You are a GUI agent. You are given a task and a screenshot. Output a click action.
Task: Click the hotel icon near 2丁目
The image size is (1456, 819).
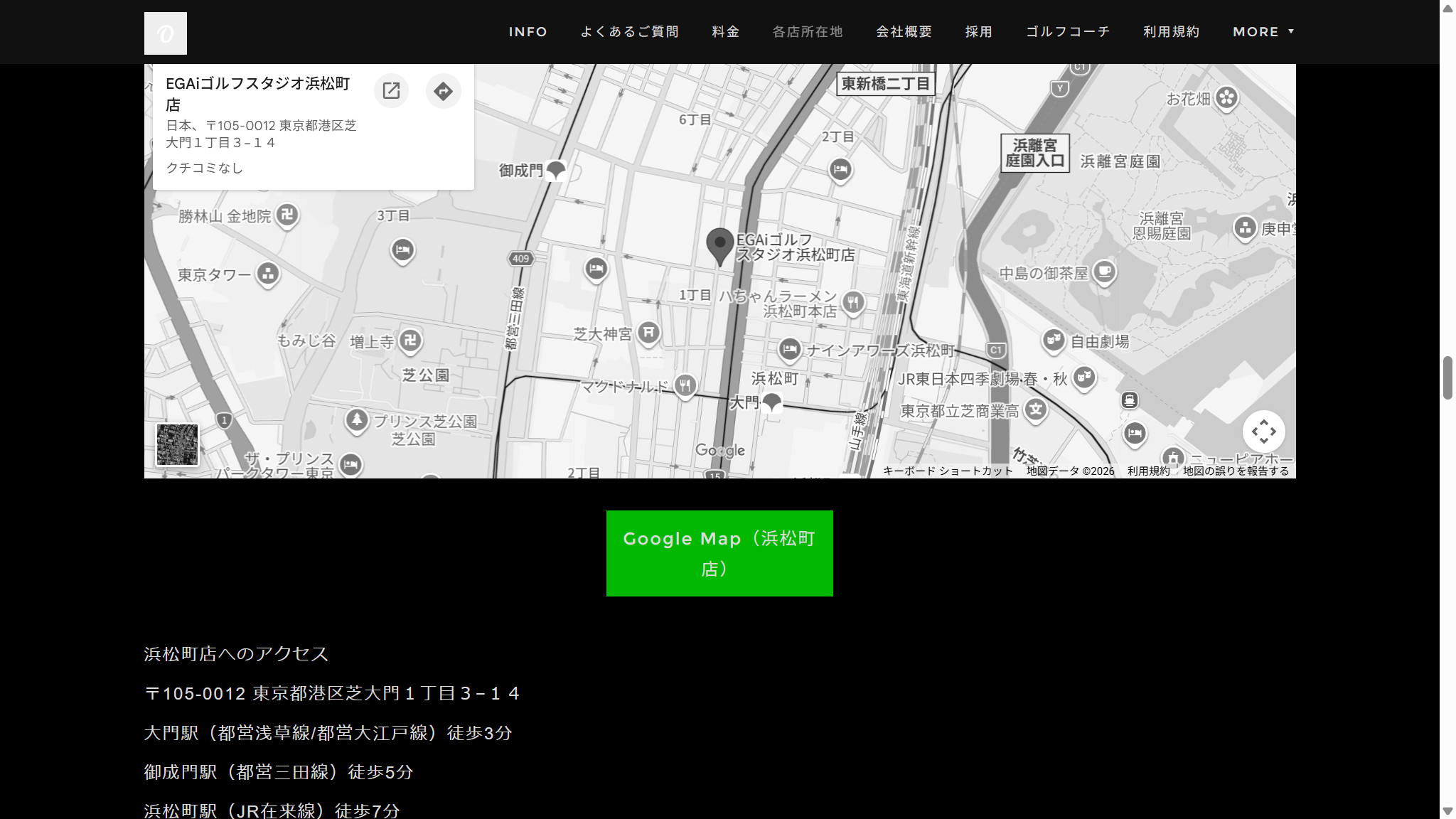[x=840, y=170]
